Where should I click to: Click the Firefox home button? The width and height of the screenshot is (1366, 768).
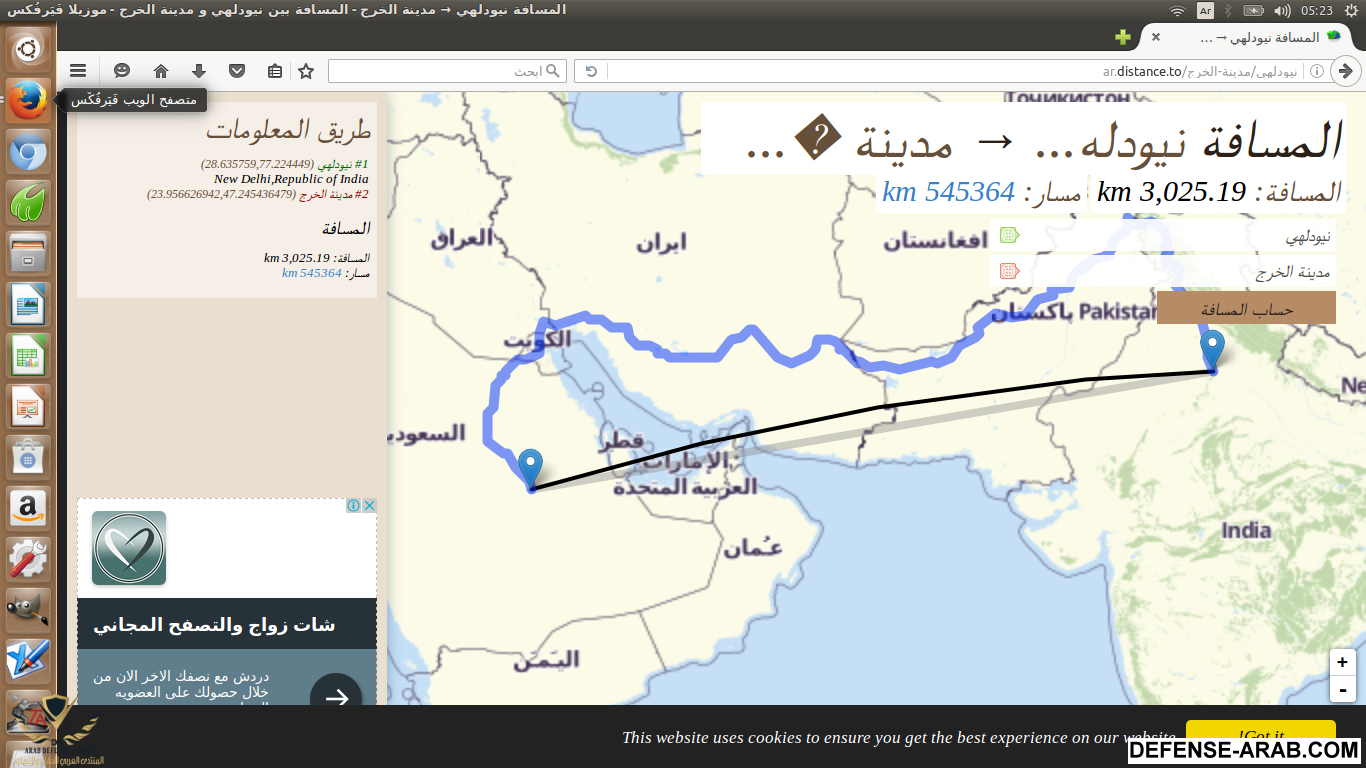pyautogui.click(x=160, y=71)
